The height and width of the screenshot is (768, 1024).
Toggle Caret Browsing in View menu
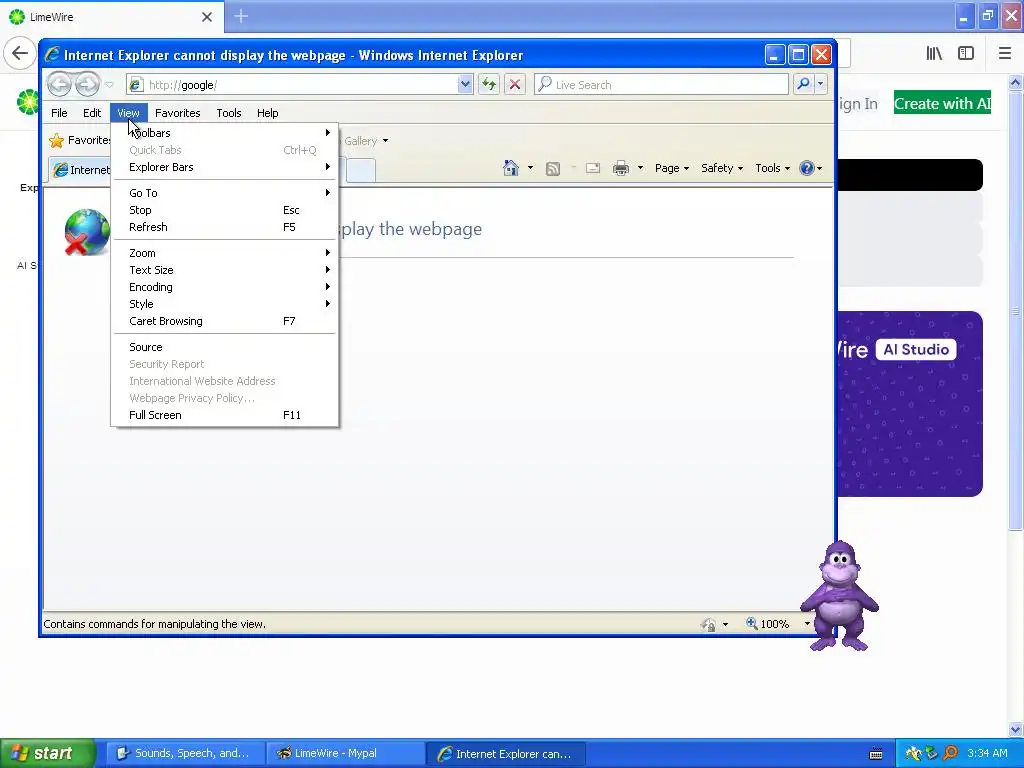tap(225, 321)
